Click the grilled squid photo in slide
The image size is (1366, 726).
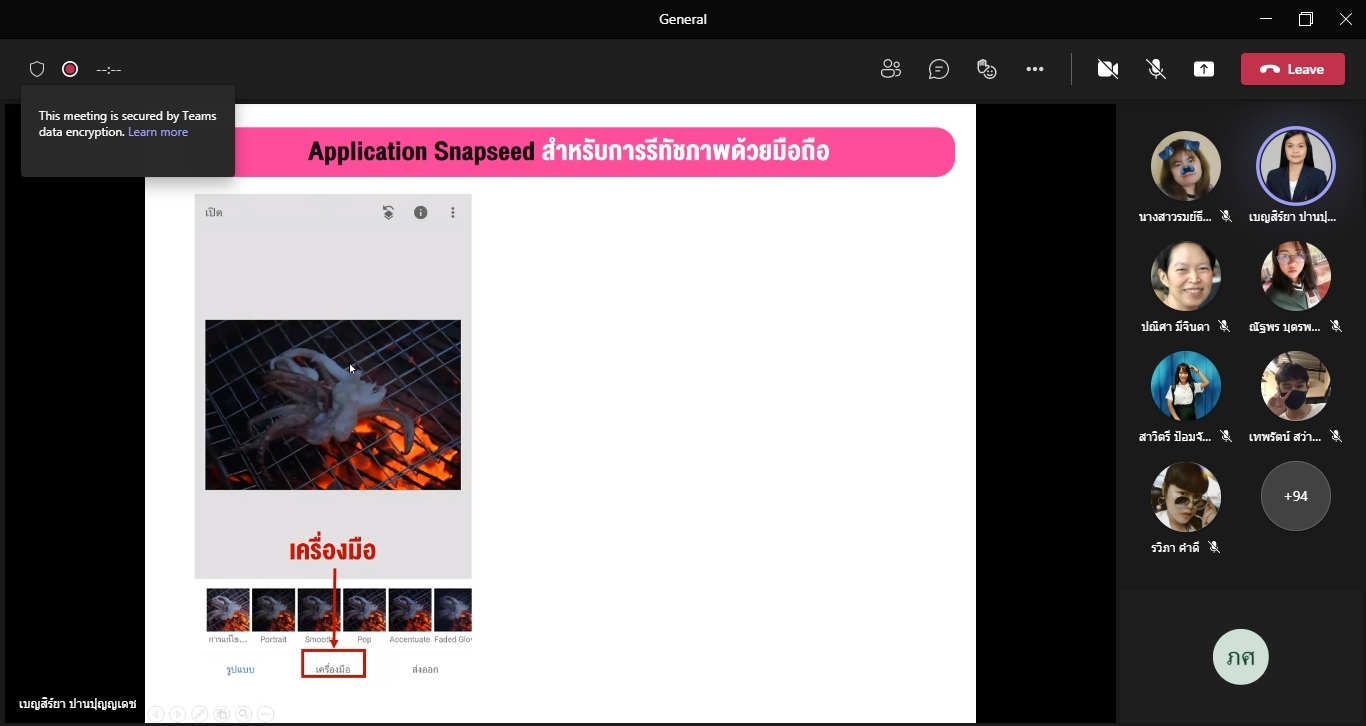[333, 405]
